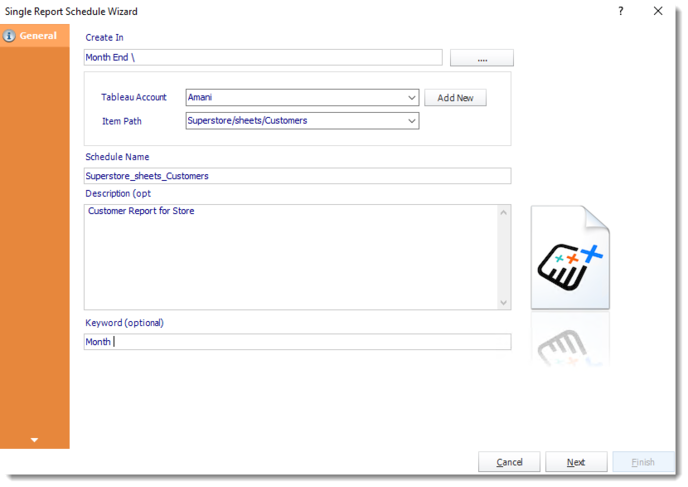Click the Finish button
The image size is (688, 487).
coord(643,462)
